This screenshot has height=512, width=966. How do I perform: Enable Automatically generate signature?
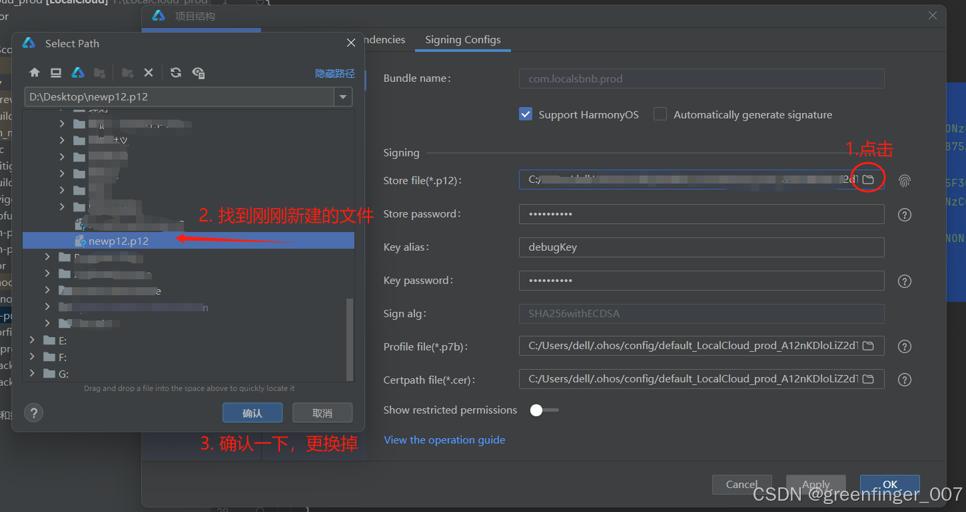(660, 114)
